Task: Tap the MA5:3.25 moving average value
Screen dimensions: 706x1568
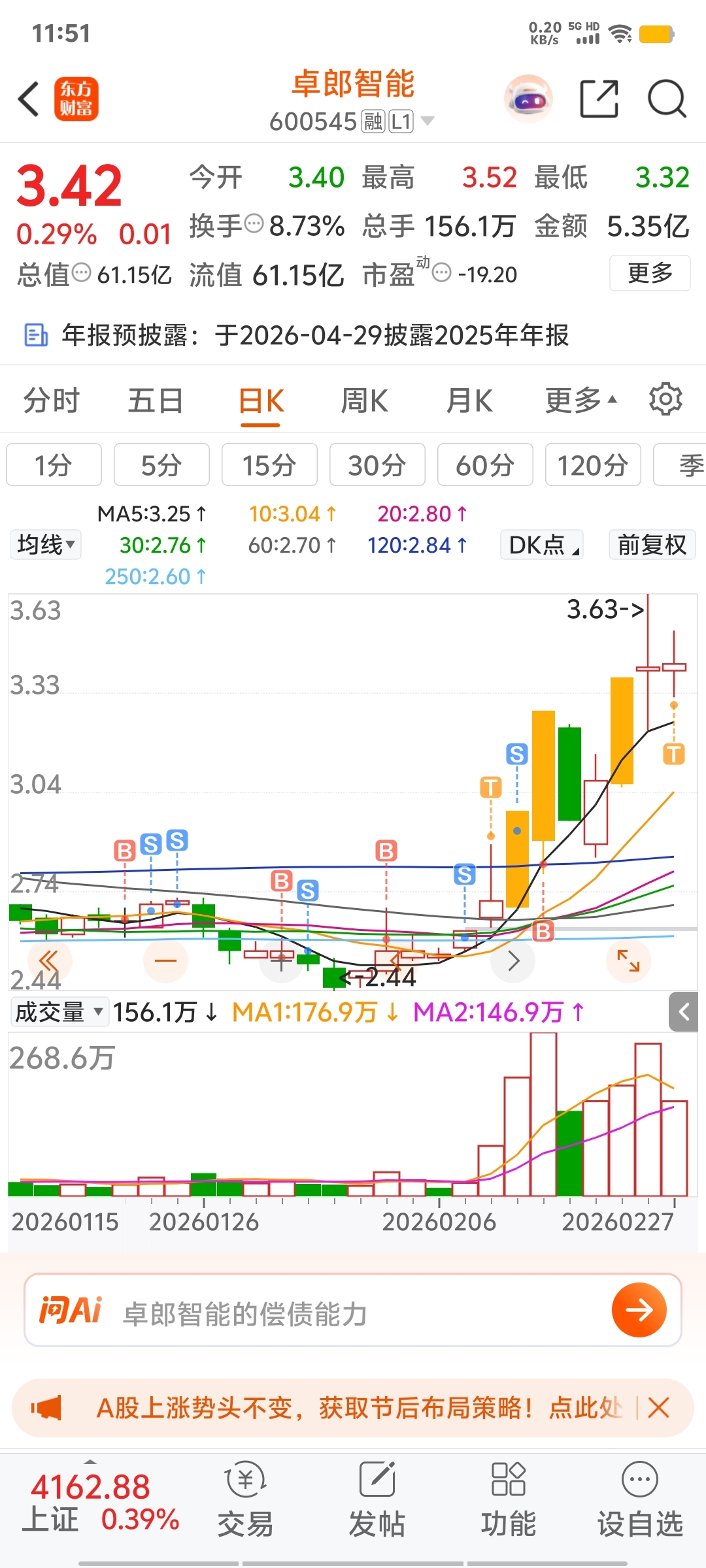Action: (x=152, y=514)
